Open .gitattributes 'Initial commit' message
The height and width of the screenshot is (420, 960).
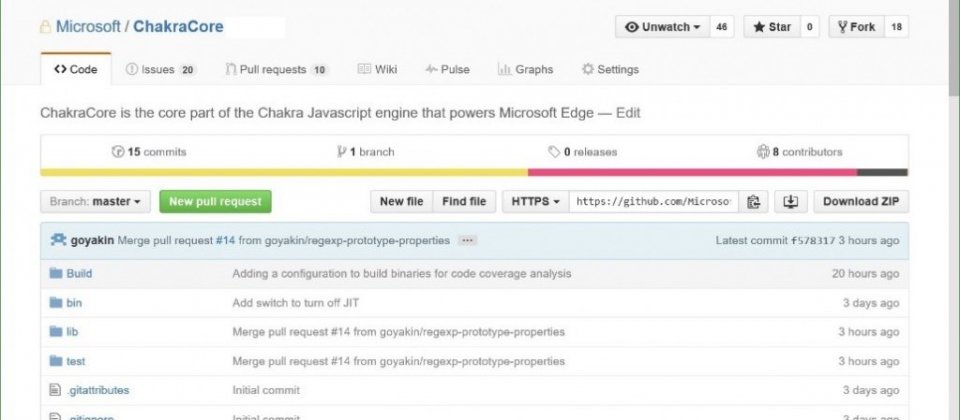pos(266,390)
